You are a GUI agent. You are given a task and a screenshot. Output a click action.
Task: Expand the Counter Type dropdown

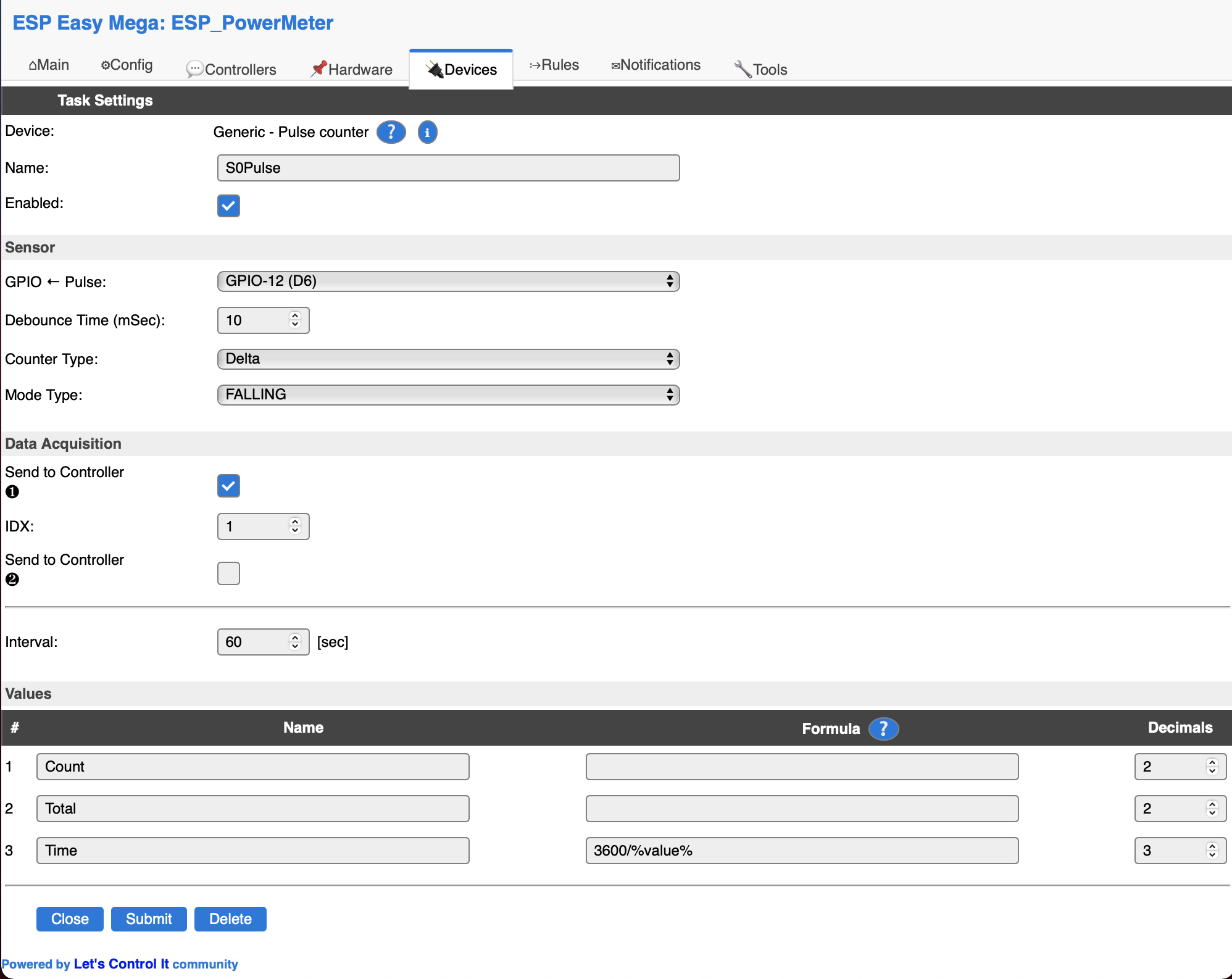448,359
